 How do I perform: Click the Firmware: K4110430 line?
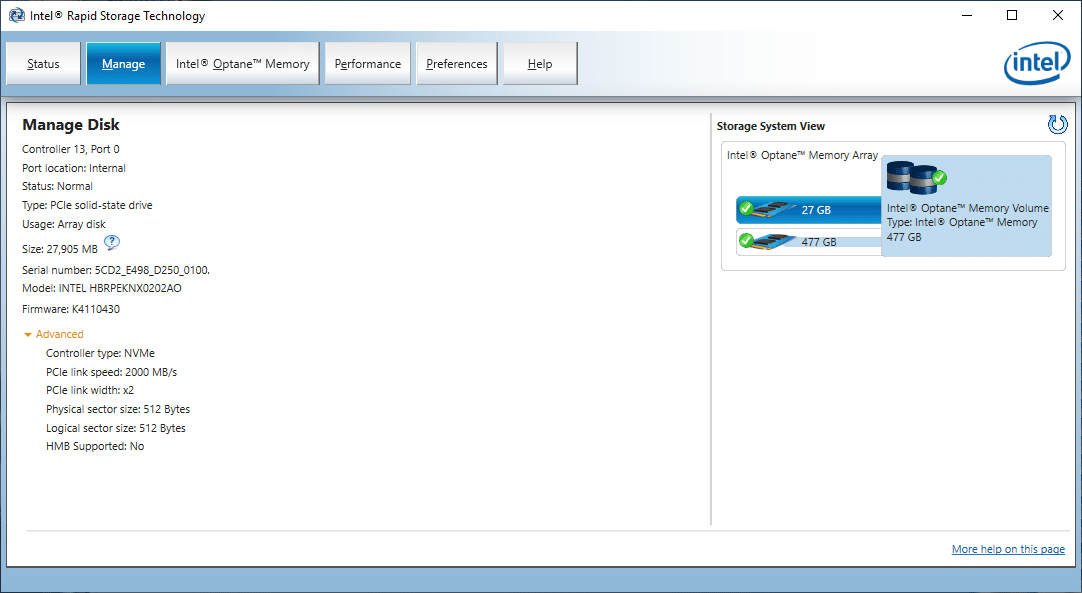coord(71,309)
